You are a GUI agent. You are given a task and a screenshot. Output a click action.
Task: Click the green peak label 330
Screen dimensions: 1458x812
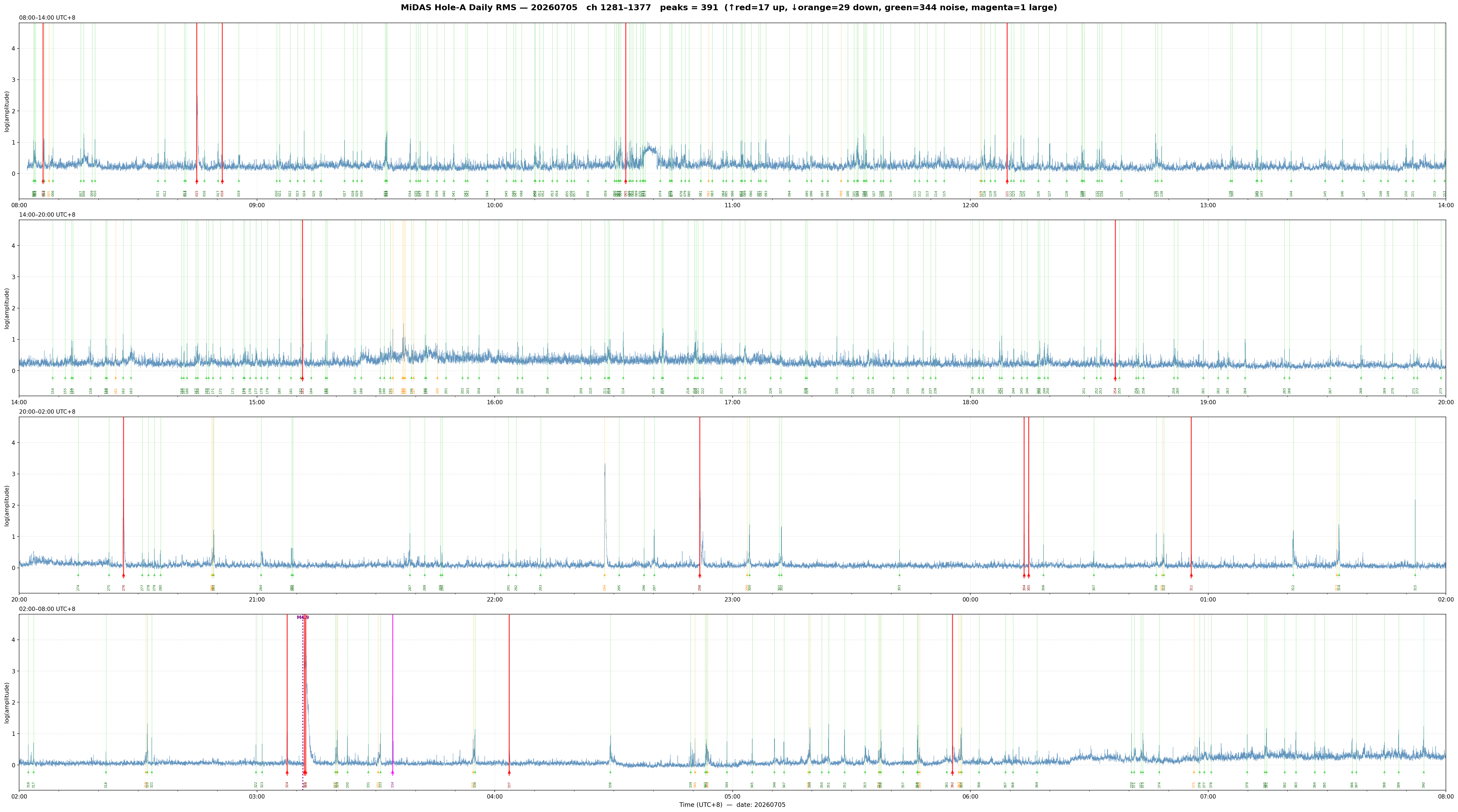[347, 785]
